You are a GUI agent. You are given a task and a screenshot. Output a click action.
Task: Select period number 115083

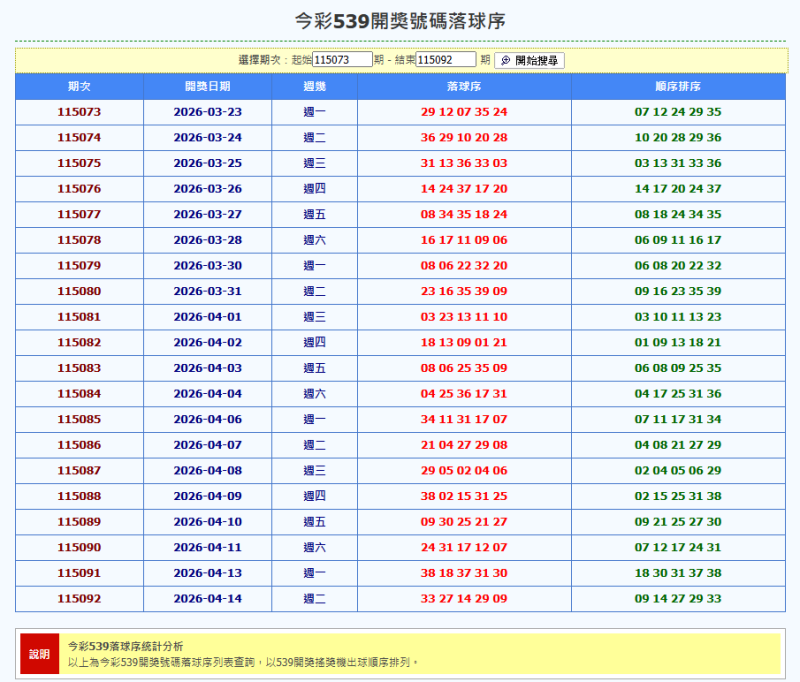click(79, 368)
